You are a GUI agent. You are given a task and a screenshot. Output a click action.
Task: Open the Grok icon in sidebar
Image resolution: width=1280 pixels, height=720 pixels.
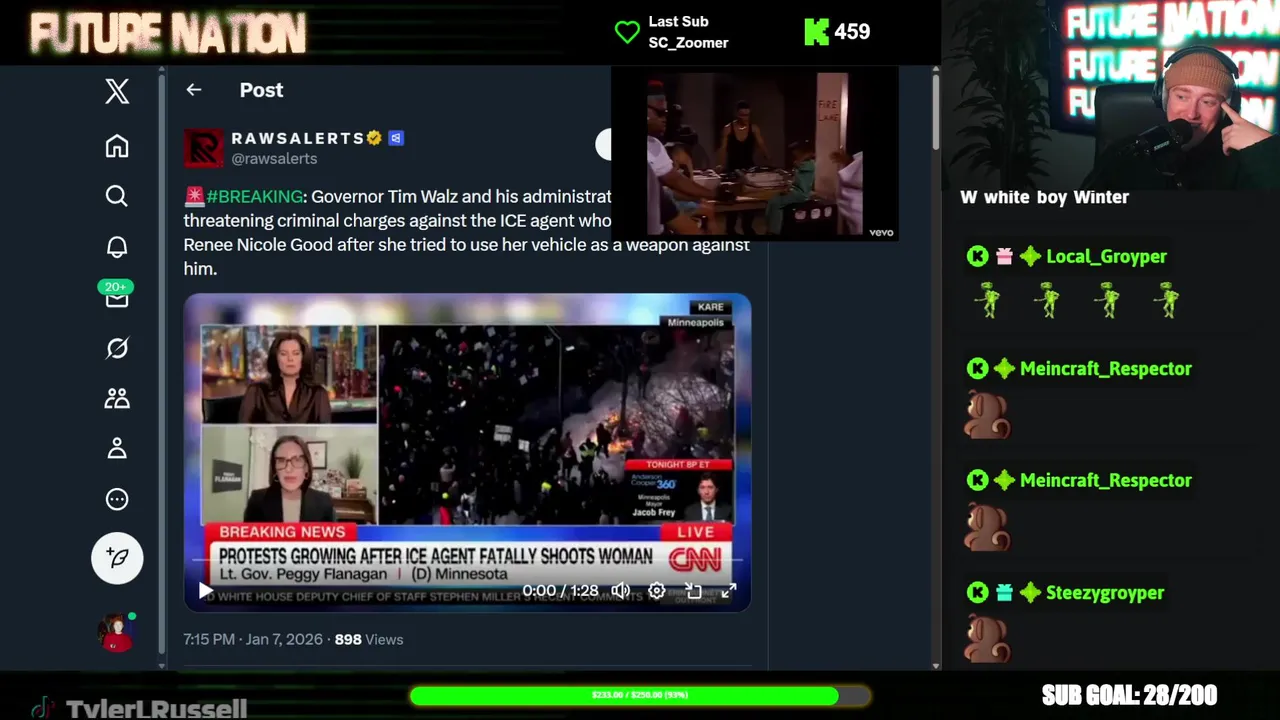pos(117,348)
